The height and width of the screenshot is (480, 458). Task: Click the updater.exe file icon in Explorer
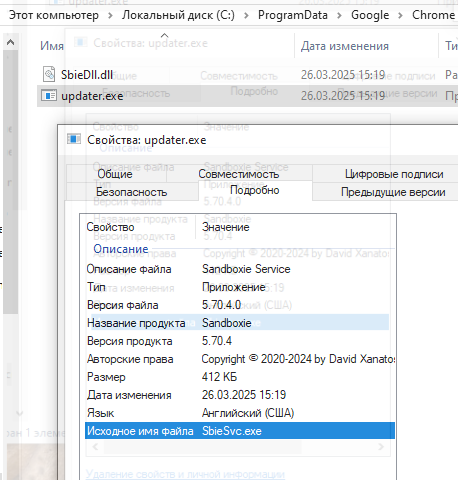point(49,96)
